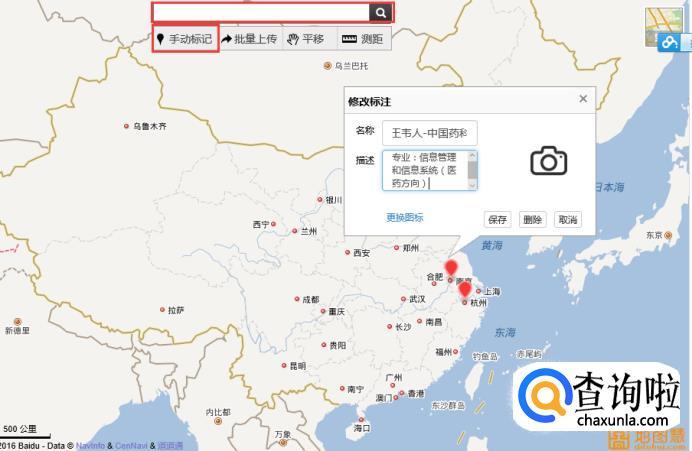
Task: Click the 贵阳 city label
Action: pos(338,346)
